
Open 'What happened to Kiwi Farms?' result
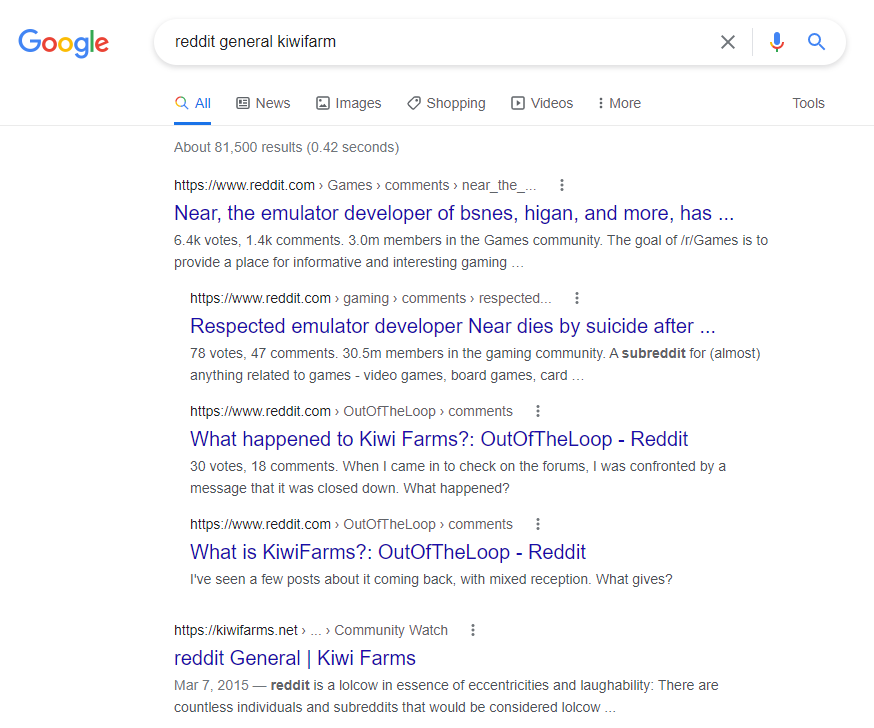(439, 439)
